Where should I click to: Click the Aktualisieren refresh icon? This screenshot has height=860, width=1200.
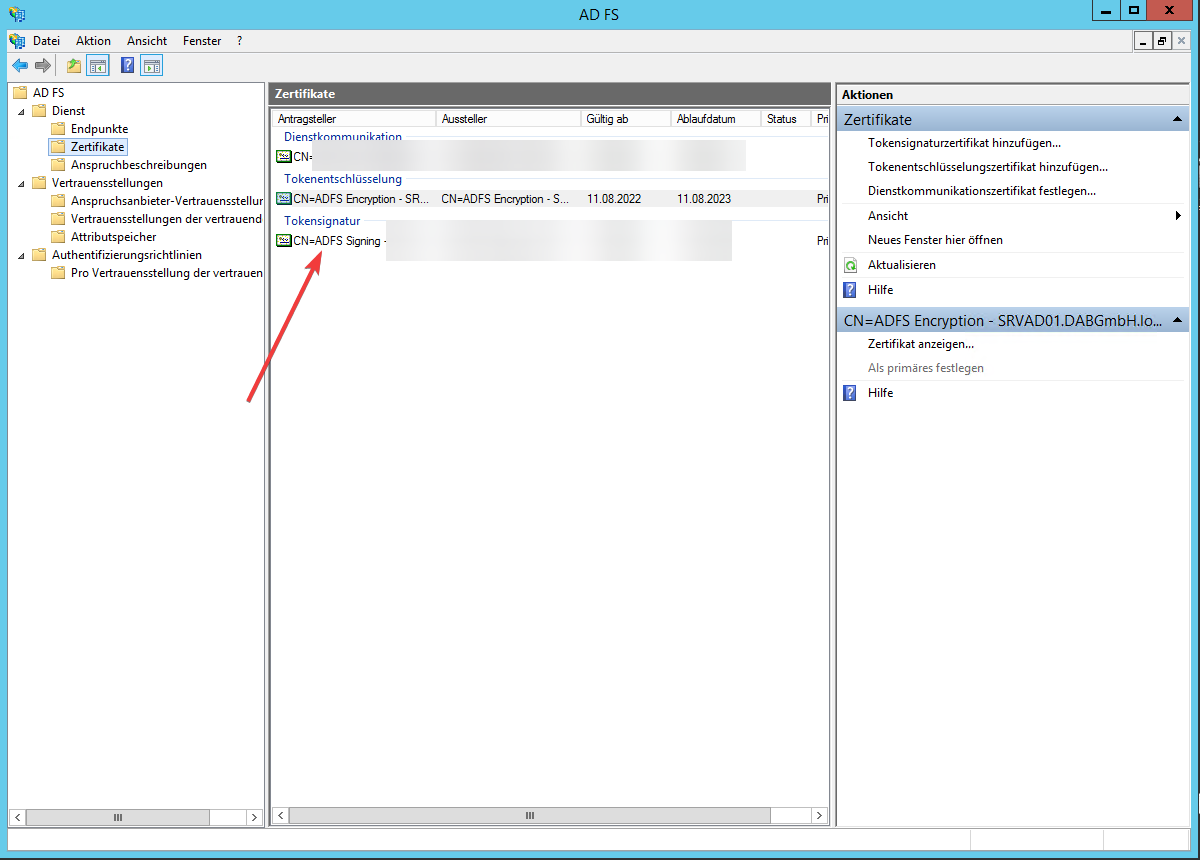click(x=849, y=264)
